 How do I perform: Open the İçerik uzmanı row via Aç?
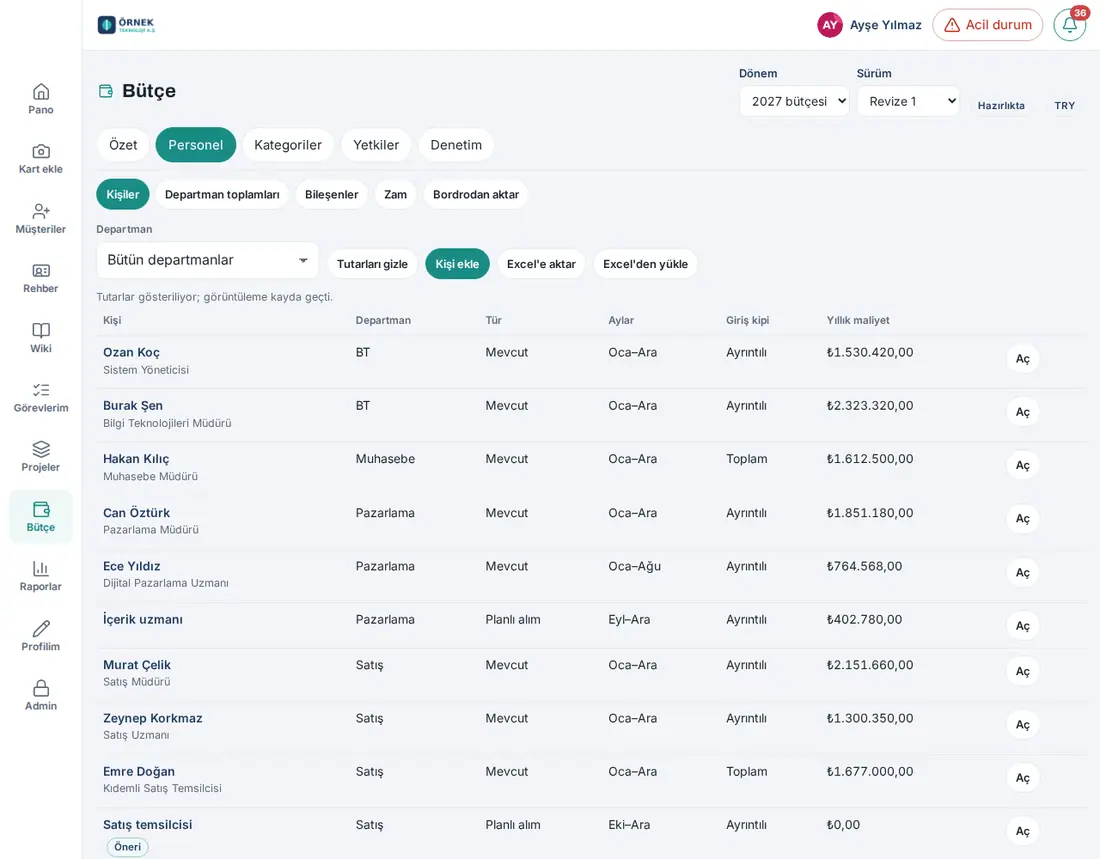coord(1023,626)
